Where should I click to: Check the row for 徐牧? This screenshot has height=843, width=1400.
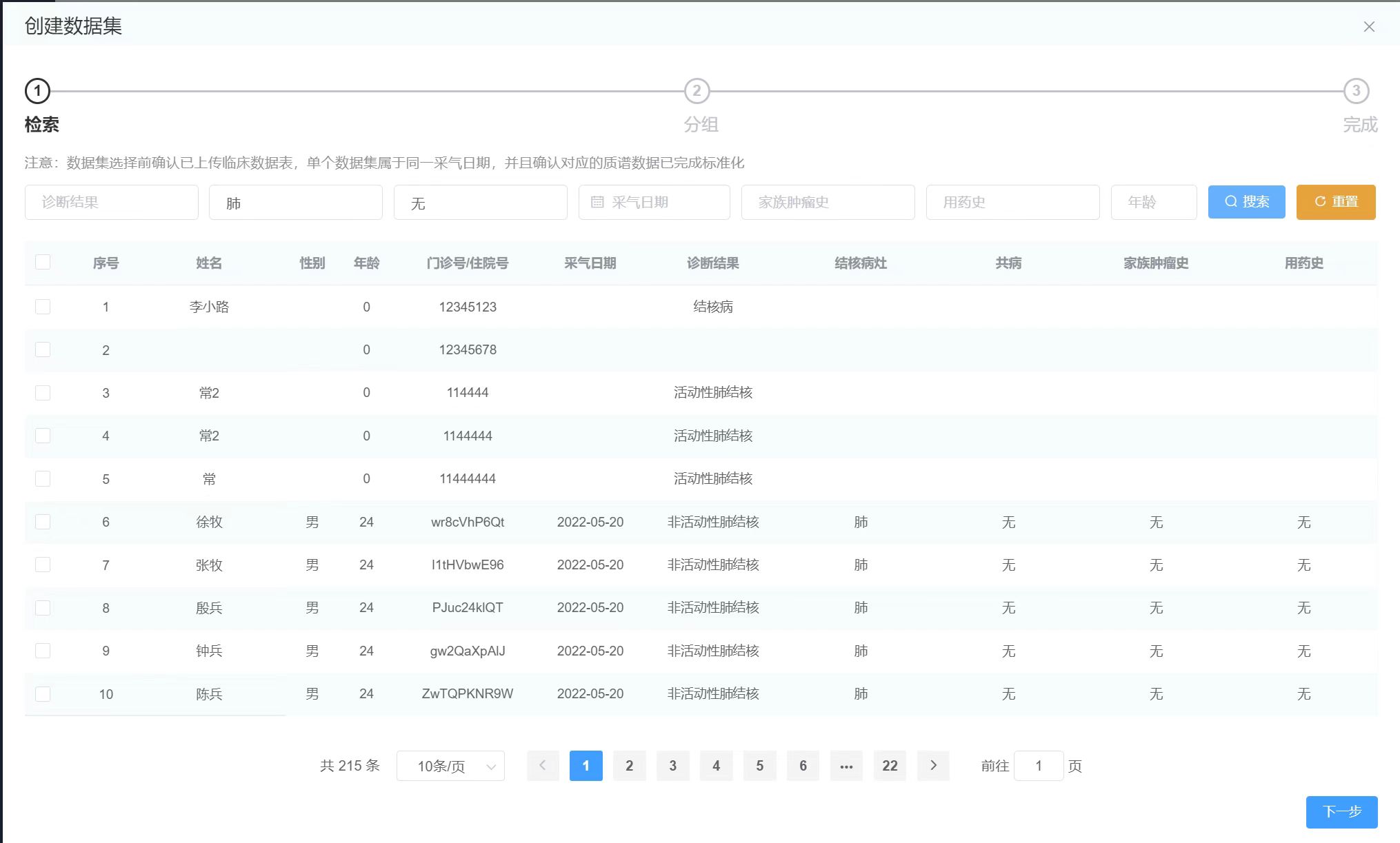click(x=43, y=522)
